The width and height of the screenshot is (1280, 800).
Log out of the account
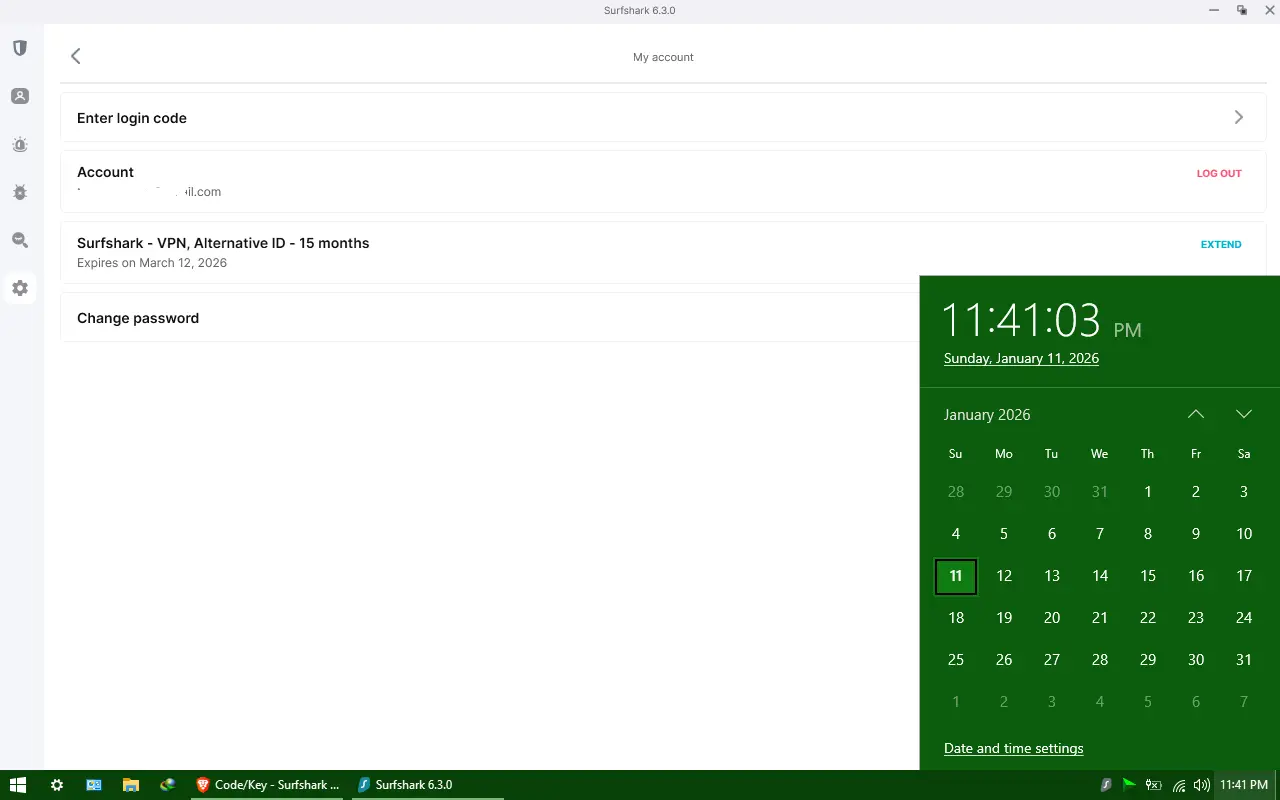click(1219, 173)
